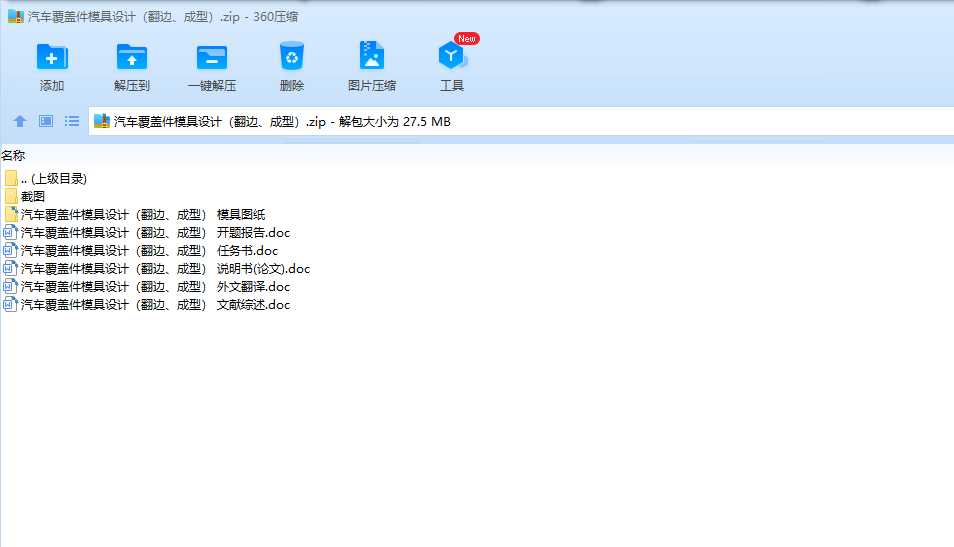Screen dimensions: 954x547
Task: Click the Word file icon of 文献综述.doc
Action: (10, 304)
